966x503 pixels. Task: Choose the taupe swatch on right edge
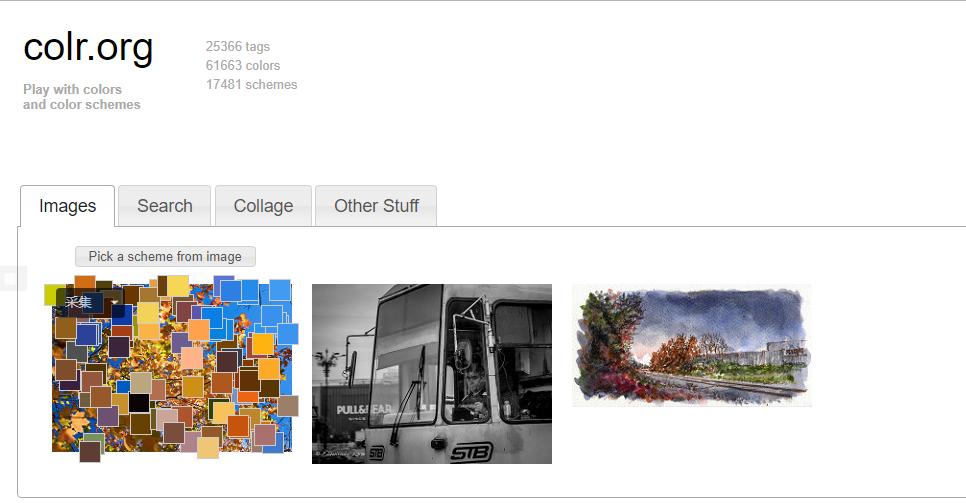click(288, 406)
